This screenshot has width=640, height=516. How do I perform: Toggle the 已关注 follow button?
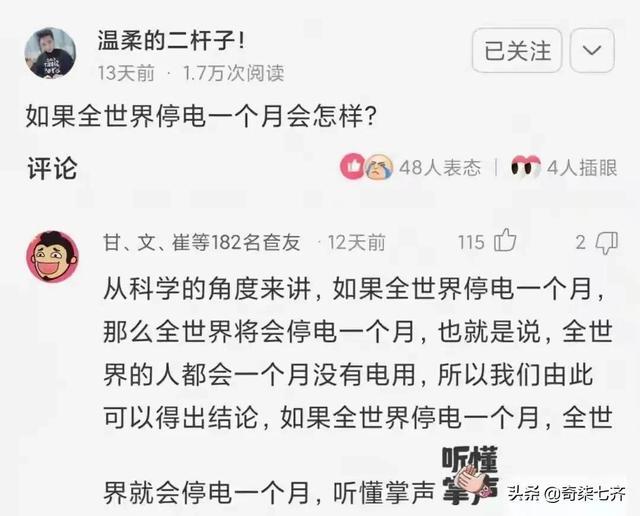517,51
